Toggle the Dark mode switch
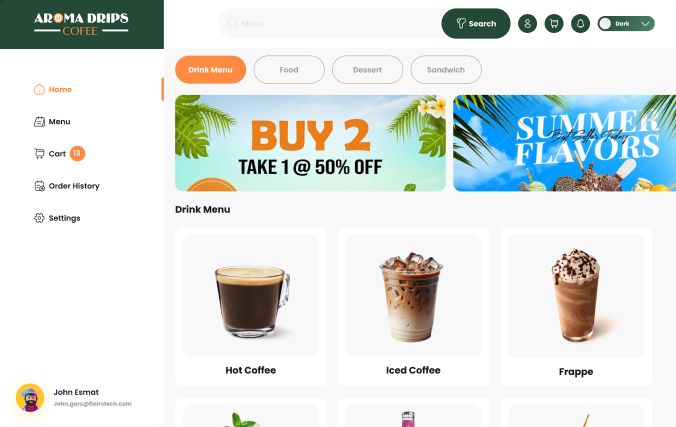 click(605, 24)
